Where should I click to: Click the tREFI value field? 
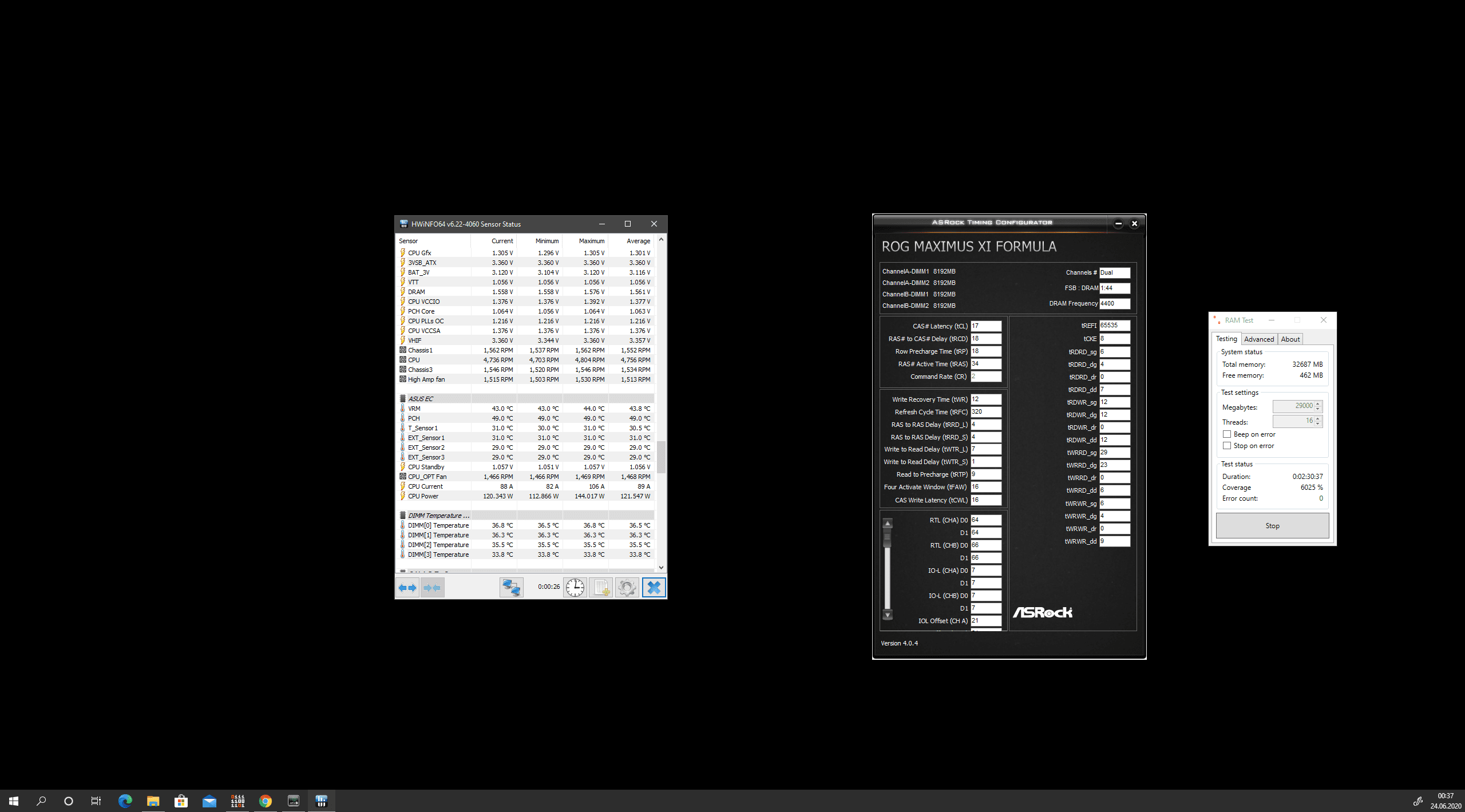(x=1114, y=326)
